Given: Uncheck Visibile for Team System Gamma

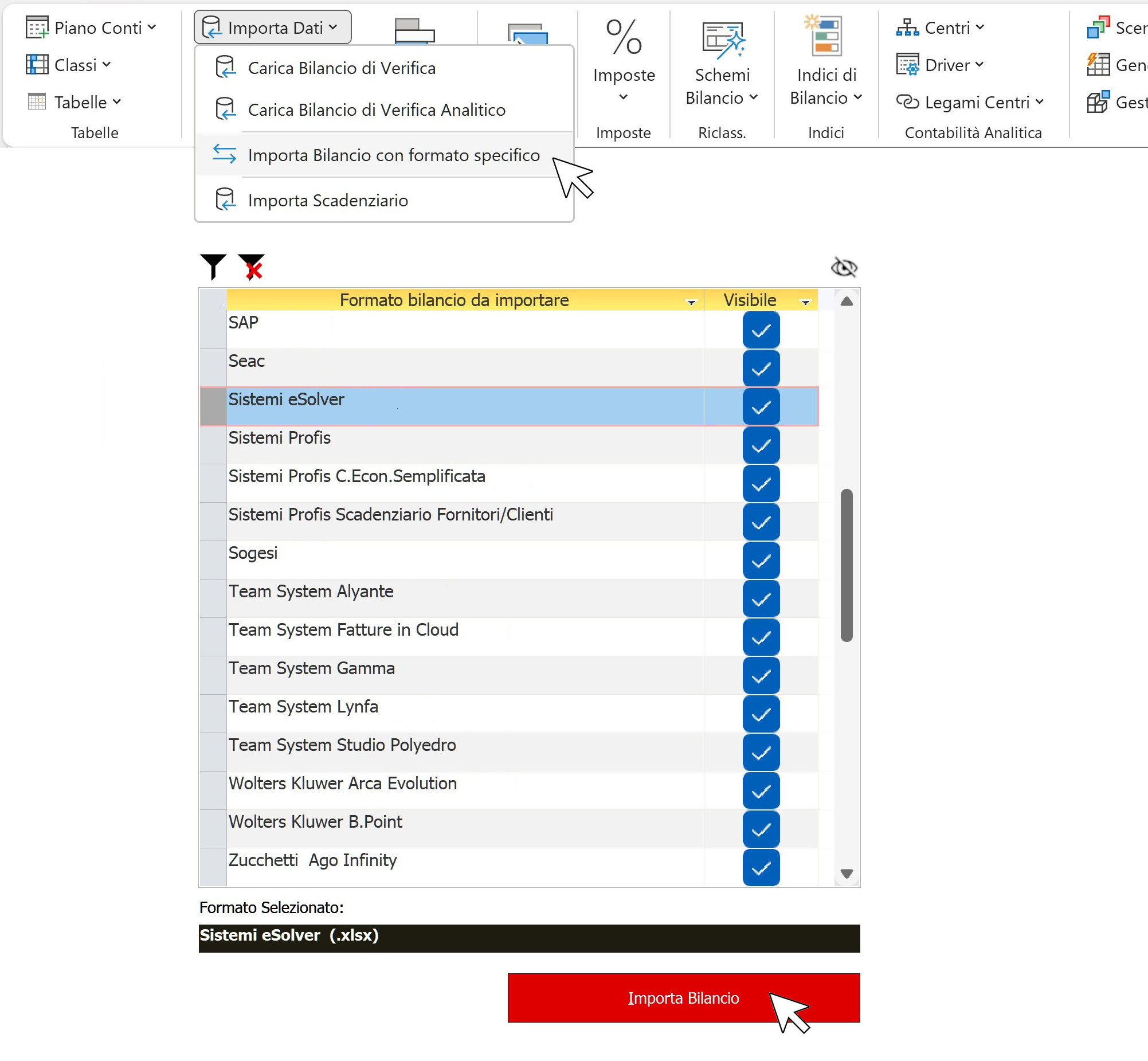Looking at the screenshot, I should click(x=761, y=675).
